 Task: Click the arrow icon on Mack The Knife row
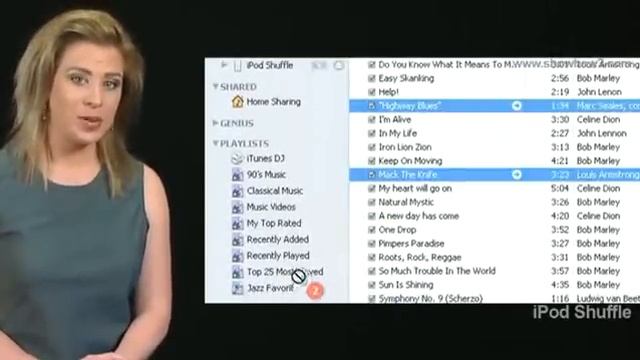pos(517,175)
